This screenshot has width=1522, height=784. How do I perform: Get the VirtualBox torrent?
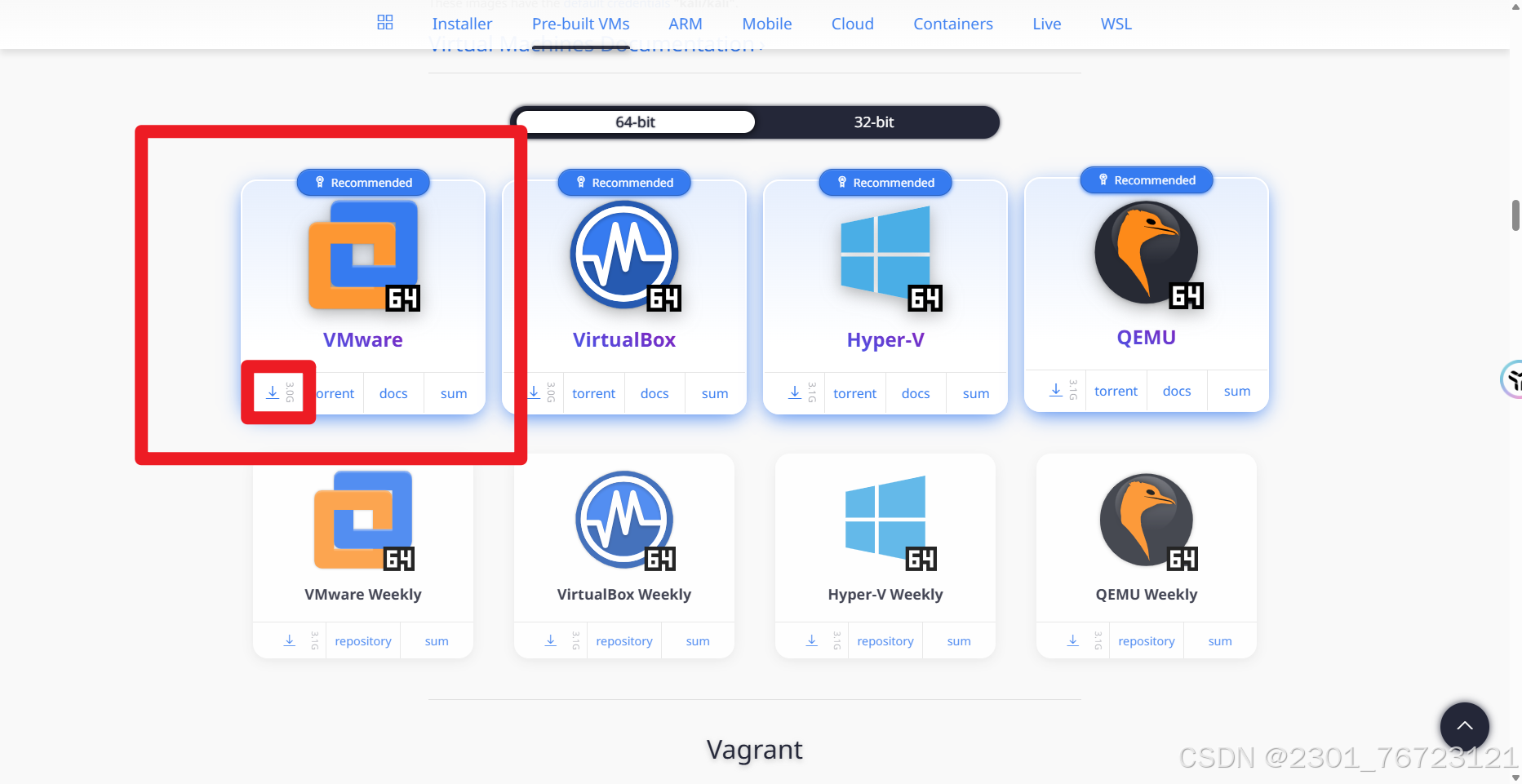(x=594, y=393)
